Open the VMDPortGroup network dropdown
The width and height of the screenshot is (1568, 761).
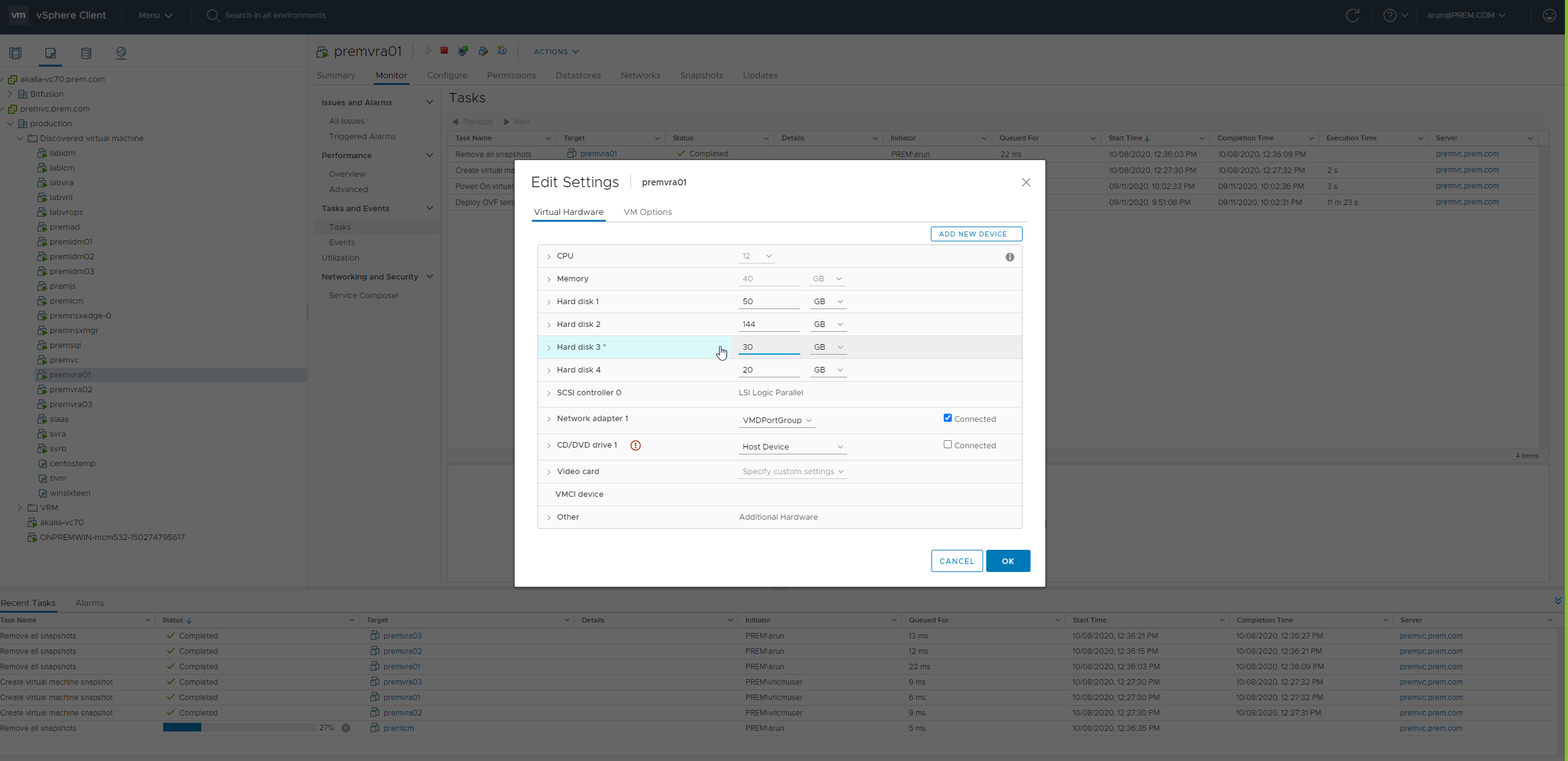pos(777,421)
